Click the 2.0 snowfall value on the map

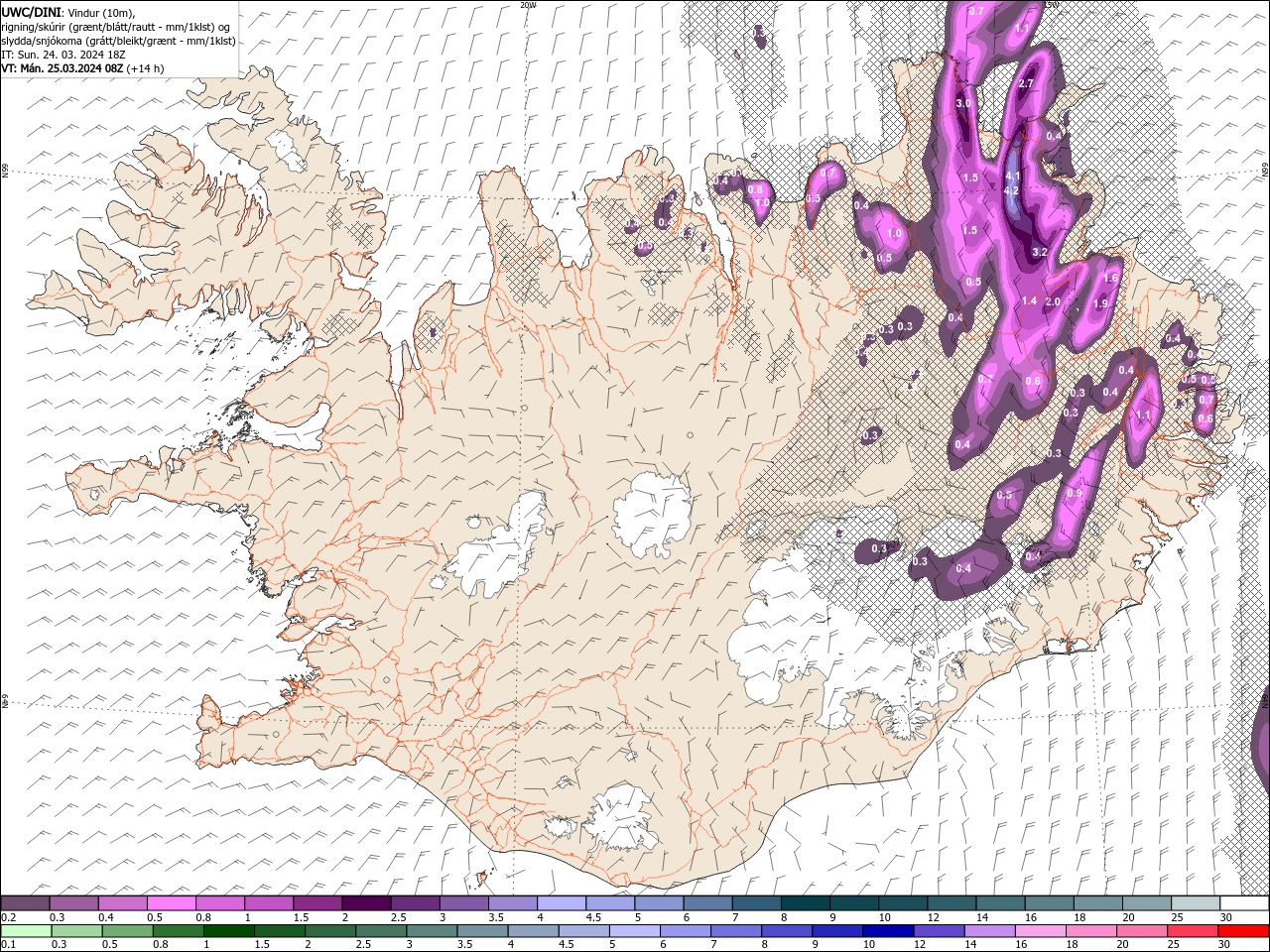pos(1053,301)
